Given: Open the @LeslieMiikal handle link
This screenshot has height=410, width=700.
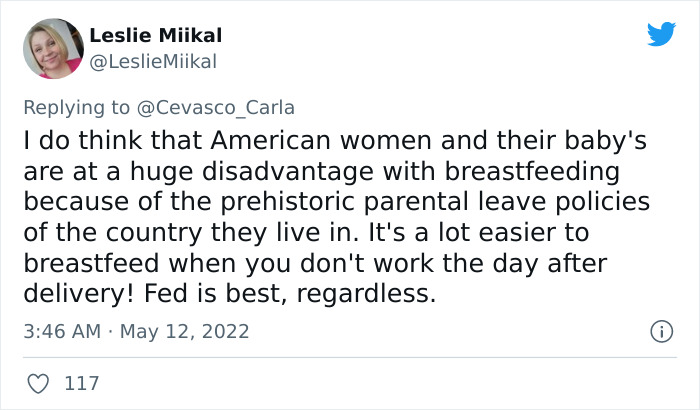Looking at the screenshot, I should tap(153, 62).
